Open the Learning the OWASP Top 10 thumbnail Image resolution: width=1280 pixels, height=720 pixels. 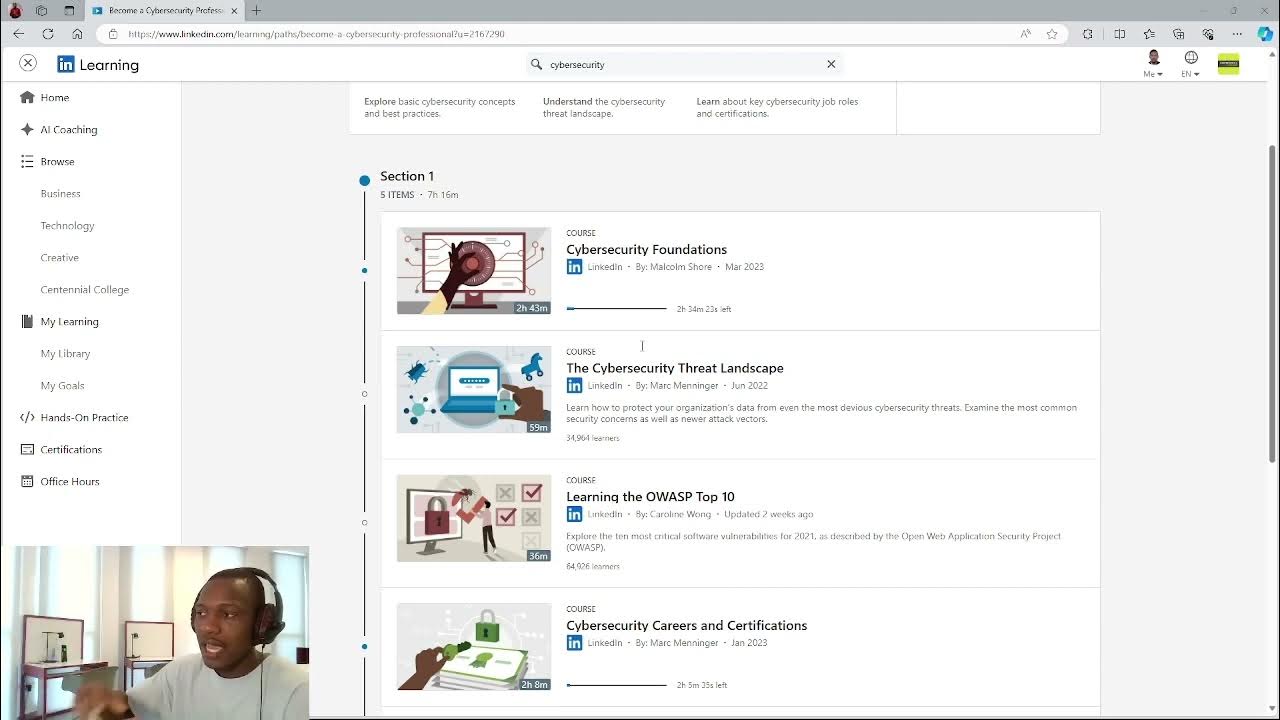point(474,518)
